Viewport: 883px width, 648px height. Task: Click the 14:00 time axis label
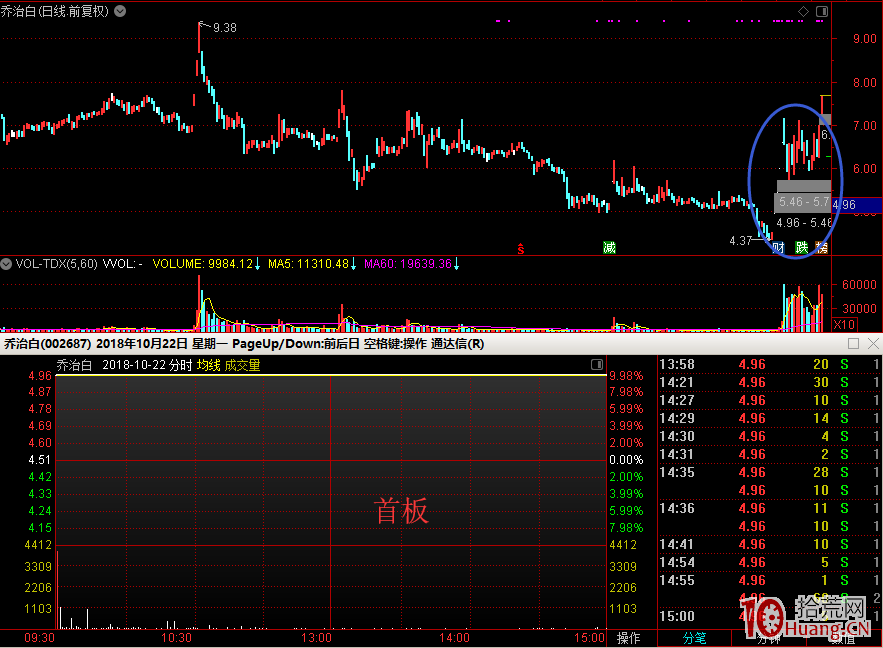(454, 638)
